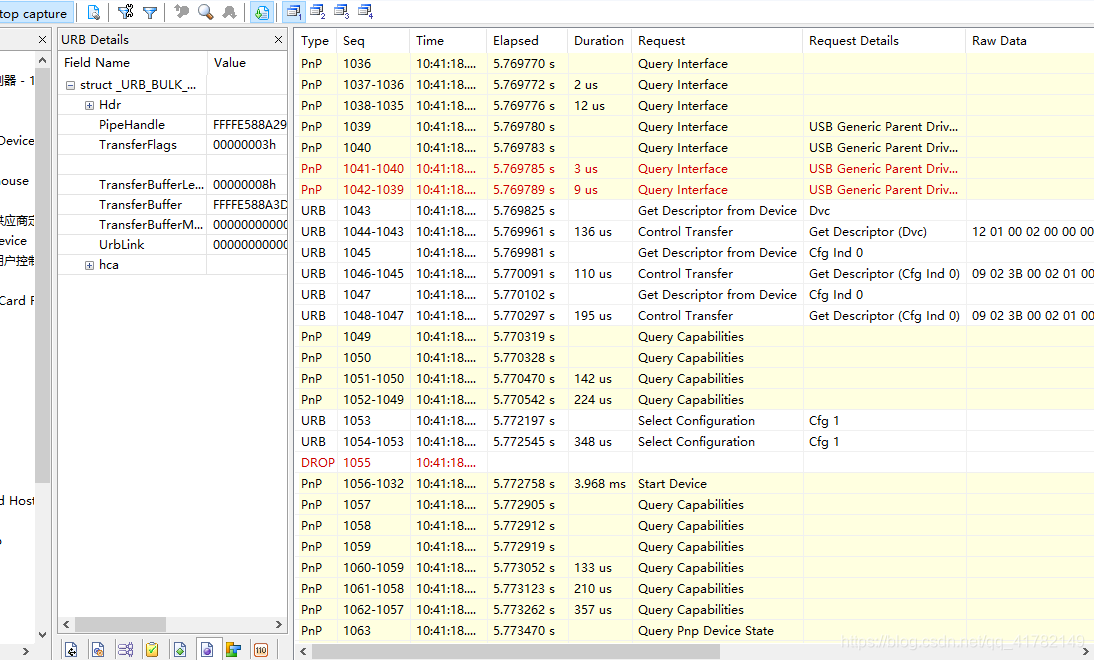1094x660 pixels.
Task: Click the 348 us duration cell
Action: (x=599, y=442)
